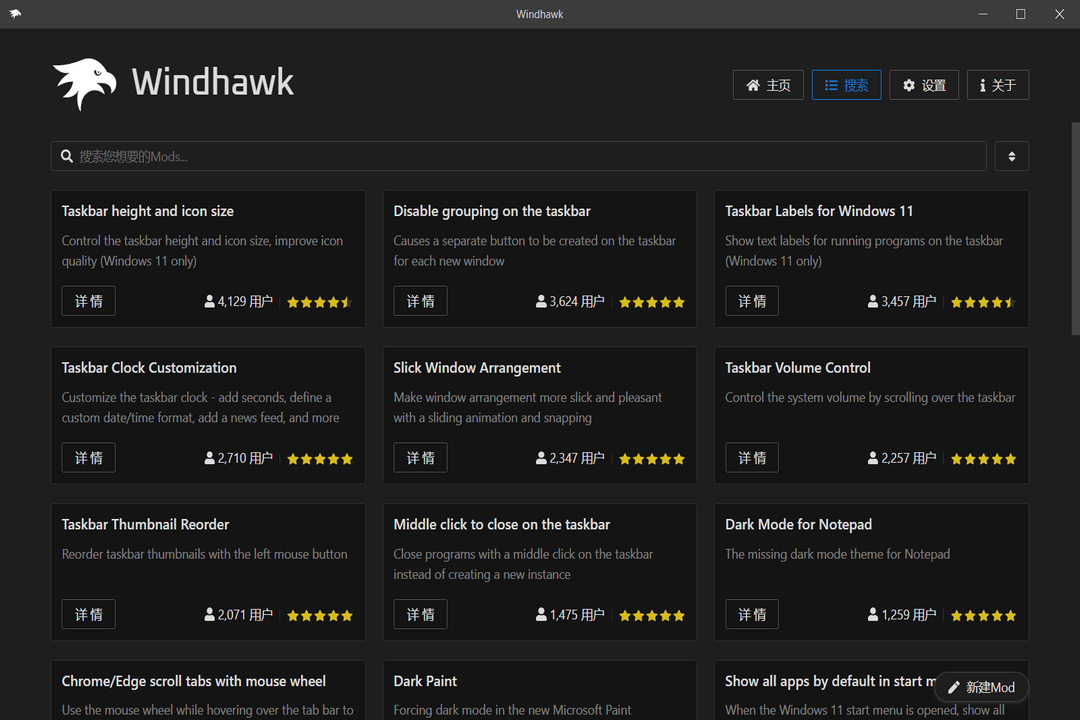1080x720 pixels.
Task: Click the home icon on the 主页 button
Action: coord(753,85)
